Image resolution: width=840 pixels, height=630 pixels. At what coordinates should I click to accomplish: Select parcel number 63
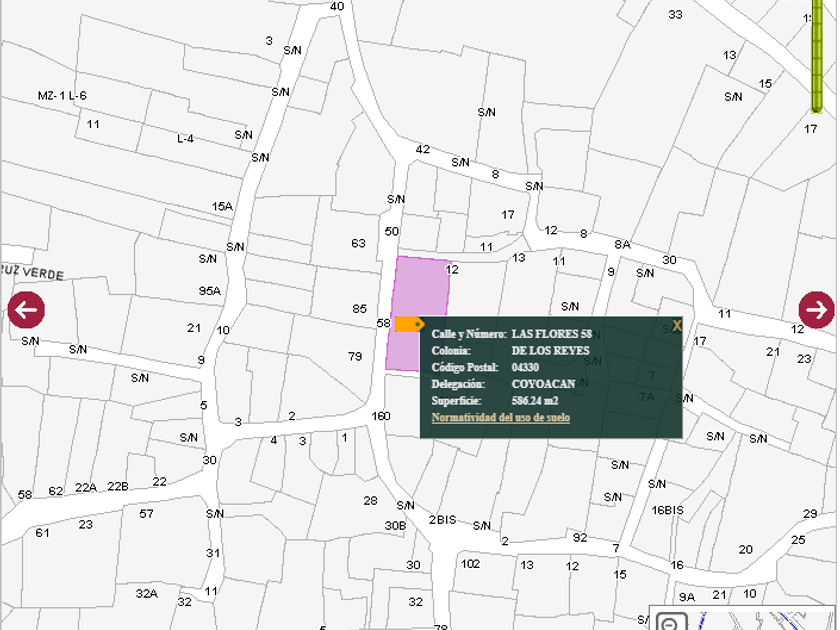(x=358, y=244)
